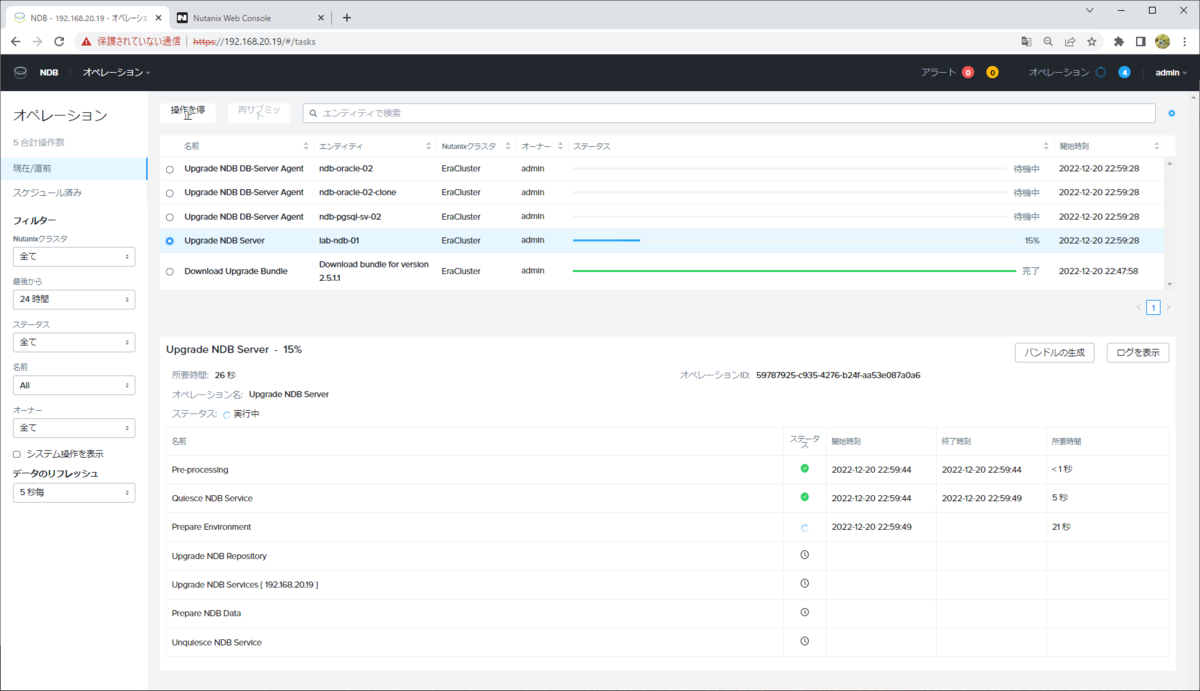Viewport: 1200px width, 691px height.
Task: Go to page 1 in the pagination
Action: click(1153, 307)
